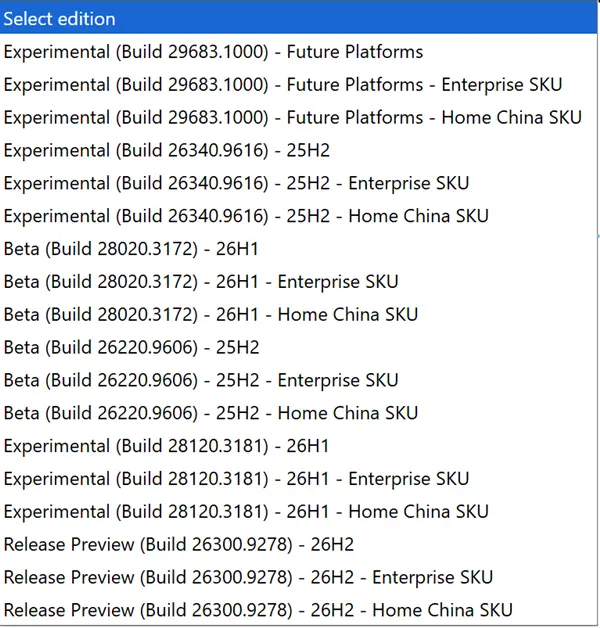Choose Release Preview Build 26300.9278 26H2
Viewport: 600px width, 628px height.
tap(298, 544)
